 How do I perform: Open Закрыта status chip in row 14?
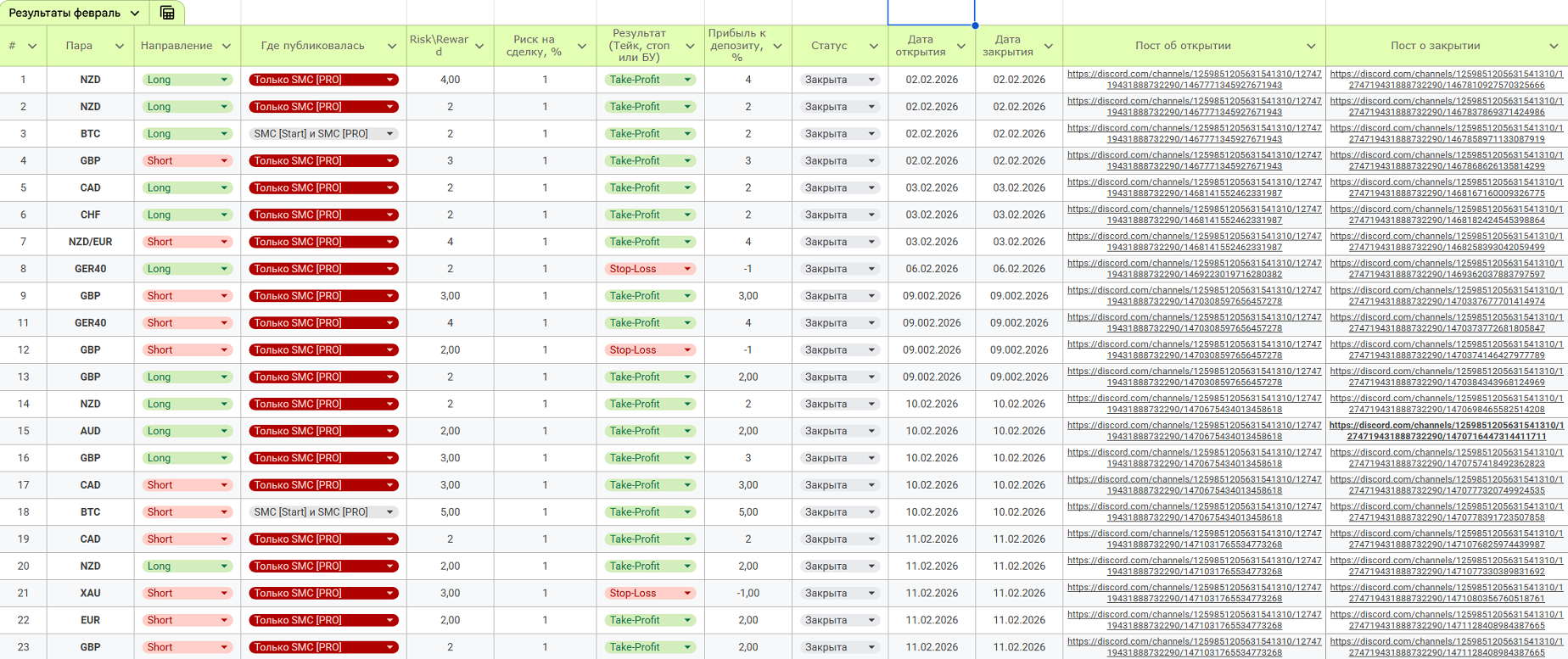click(839, 404)
